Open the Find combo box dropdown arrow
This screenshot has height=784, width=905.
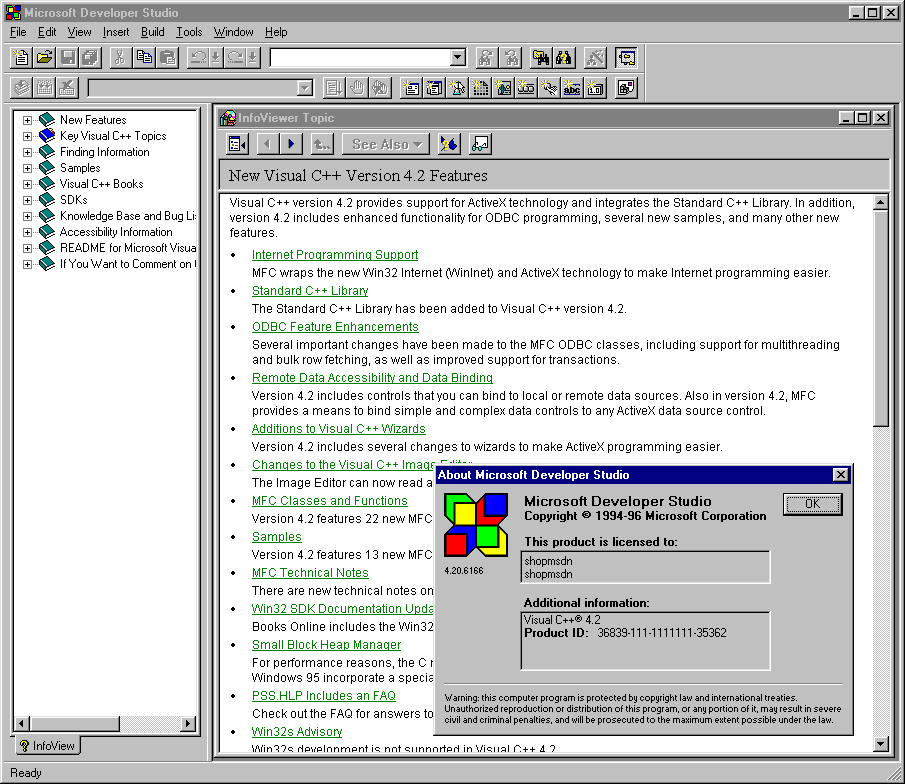[x=458, y=58]
